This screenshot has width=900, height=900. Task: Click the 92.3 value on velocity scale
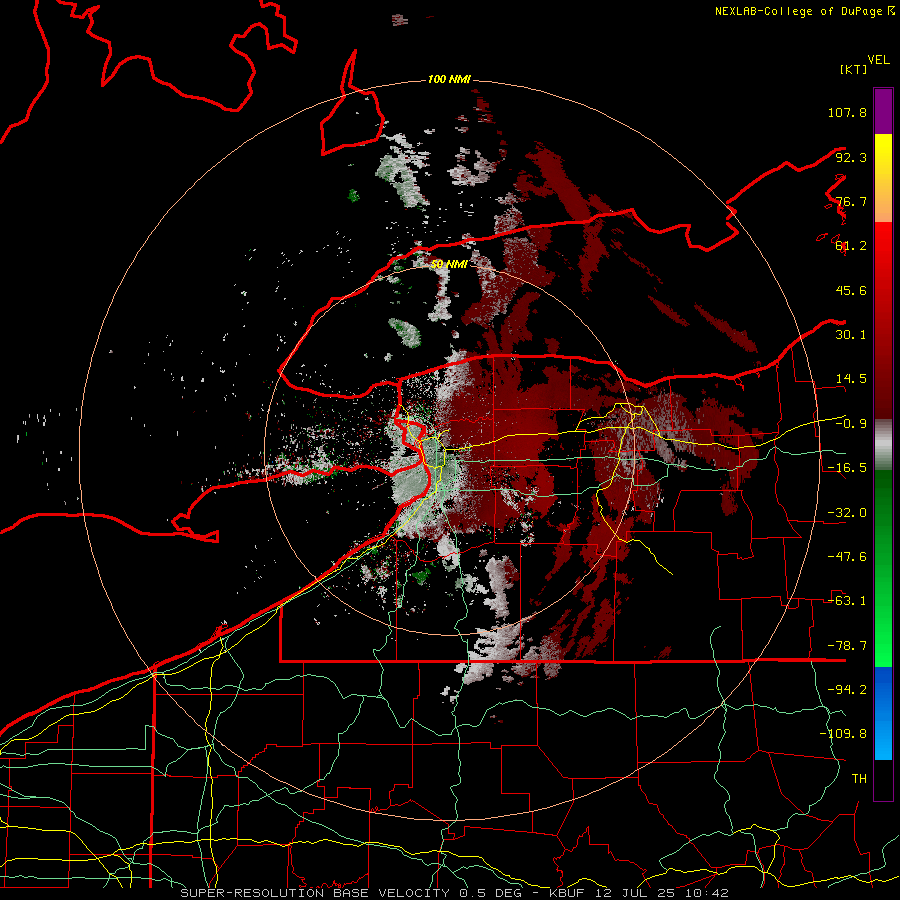click(x=851, y=157)
